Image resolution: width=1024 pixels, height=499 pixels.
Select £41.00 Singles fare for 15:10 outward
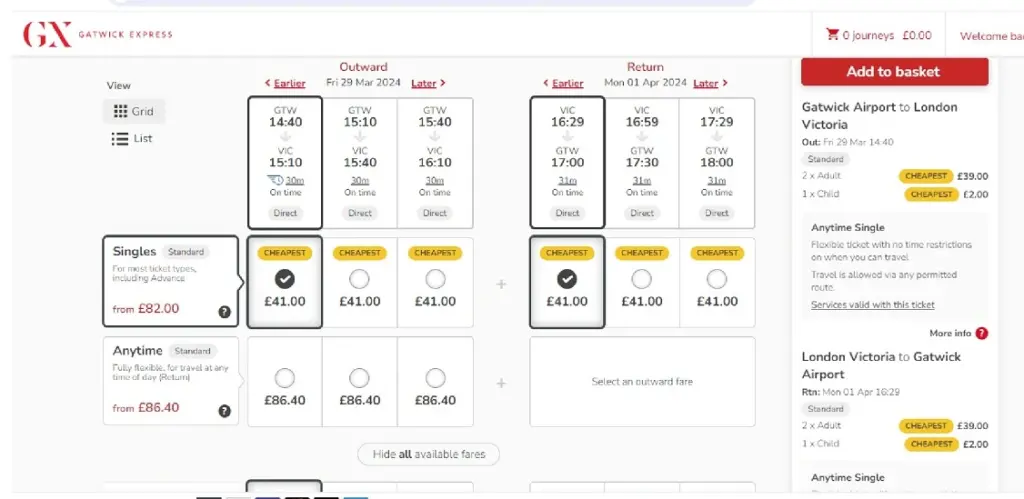360,279
